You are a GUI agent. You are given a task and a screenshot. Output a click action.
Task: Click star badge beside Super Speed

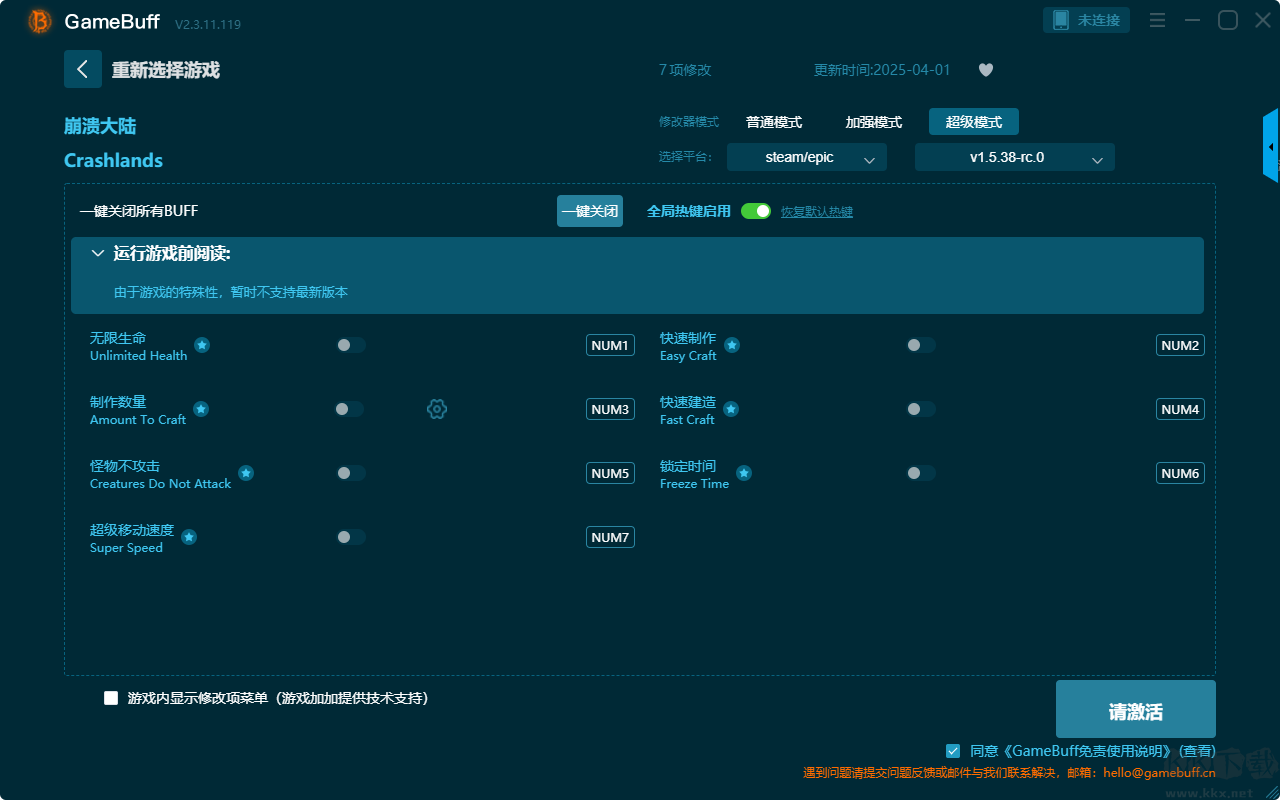click(189, 537)
